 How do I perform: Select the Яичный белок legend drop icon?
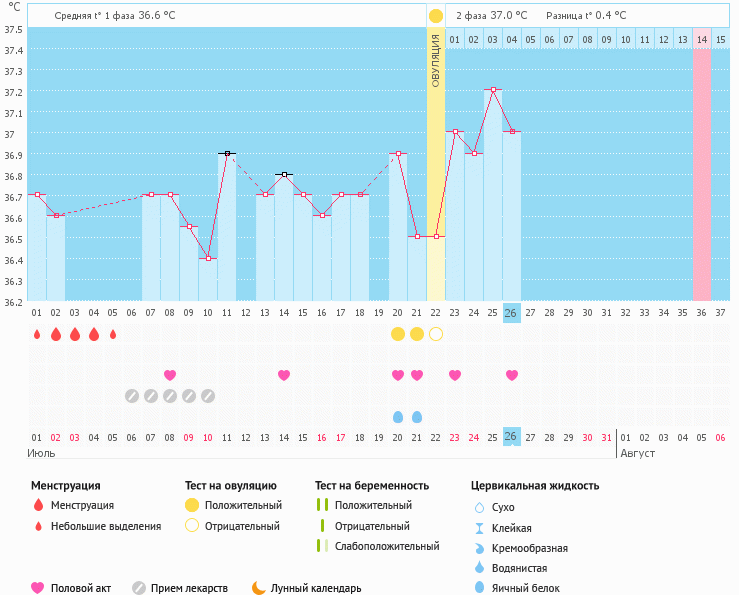tap(480, 588)
